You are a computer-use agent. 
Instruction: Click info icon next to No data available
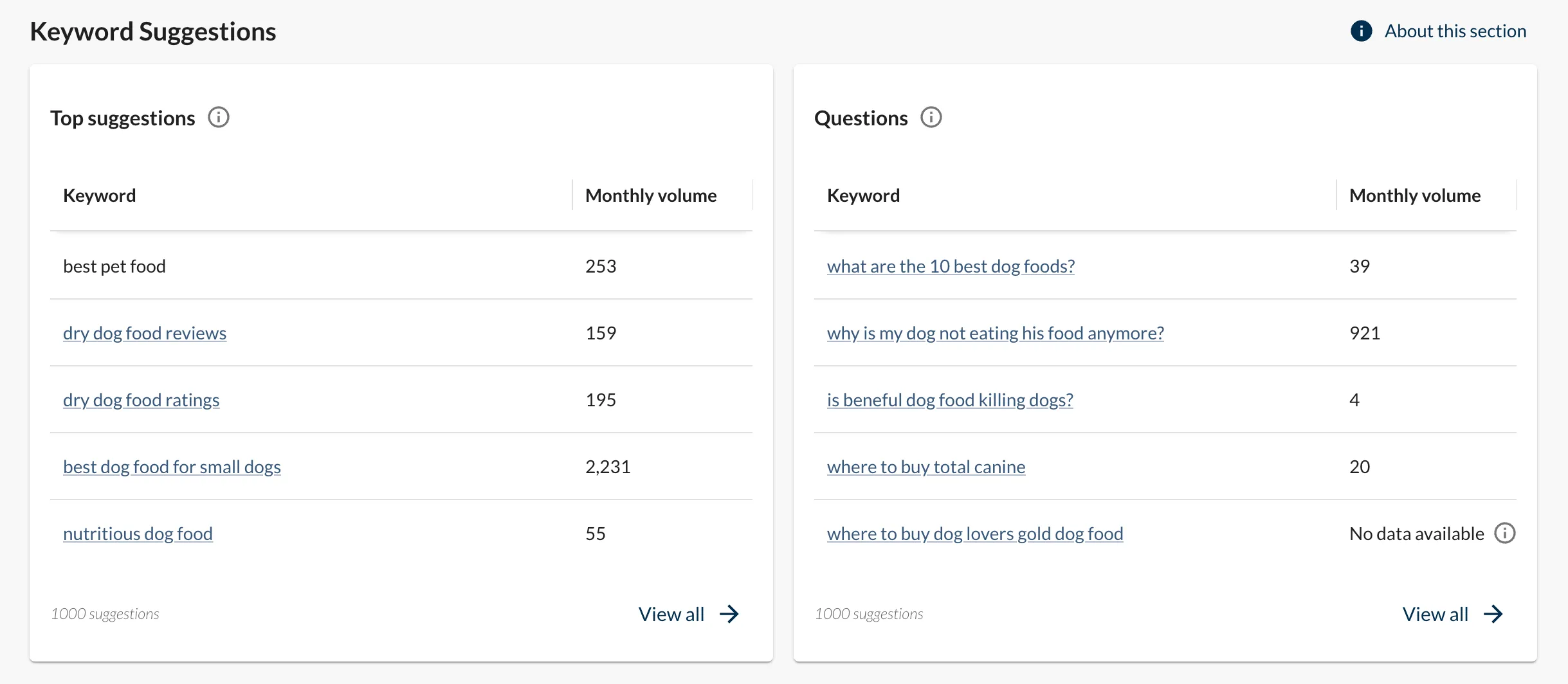pos(1505,533)
